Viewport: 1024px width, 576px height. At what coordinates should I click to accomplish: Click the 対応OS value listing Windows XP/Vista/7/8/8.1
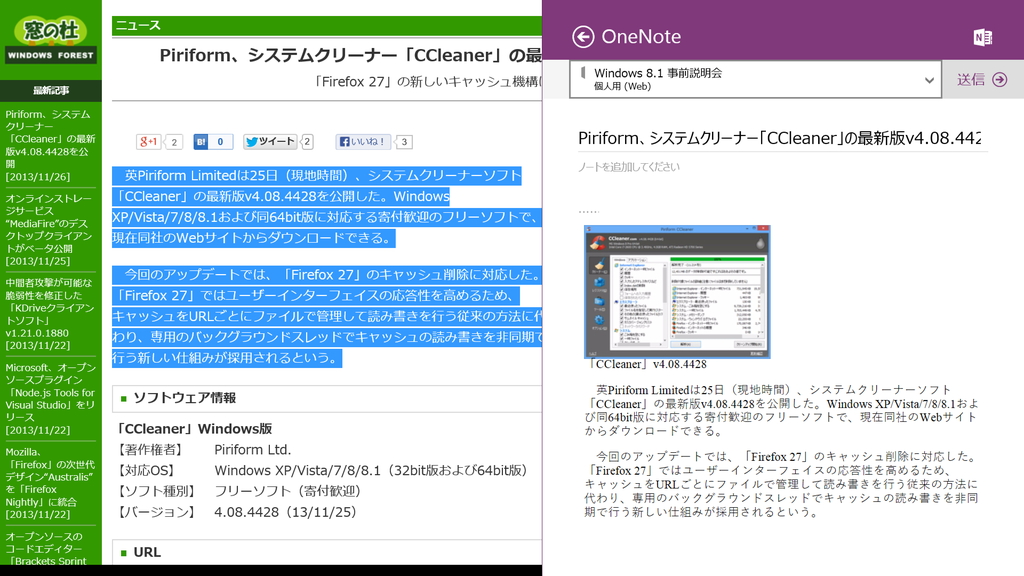tap(370, 471)
